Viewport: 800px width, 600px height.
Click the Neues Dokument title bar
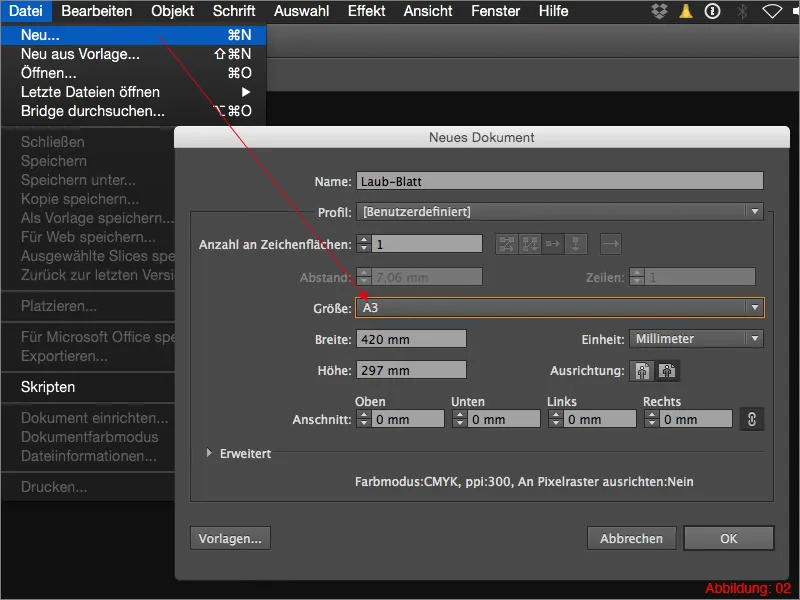click(x=482, y=137)
